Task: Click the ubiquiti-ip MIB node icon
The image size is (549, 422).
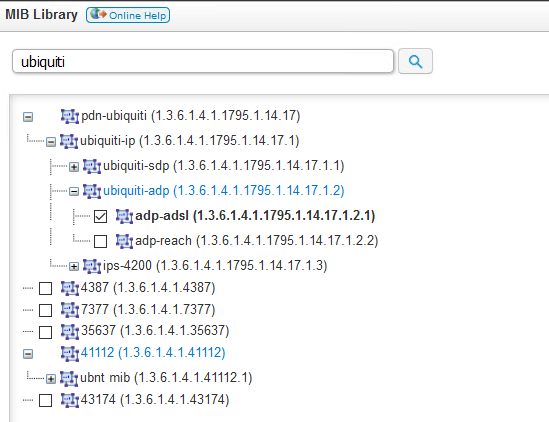Action: coord(69,141)
